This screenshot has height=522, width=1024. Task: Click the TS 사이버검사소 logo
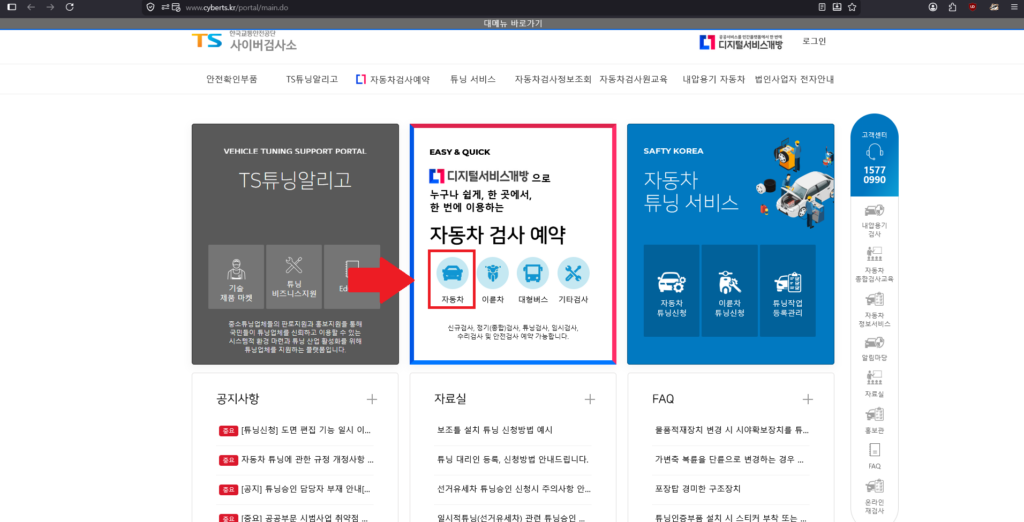(244, 41)
